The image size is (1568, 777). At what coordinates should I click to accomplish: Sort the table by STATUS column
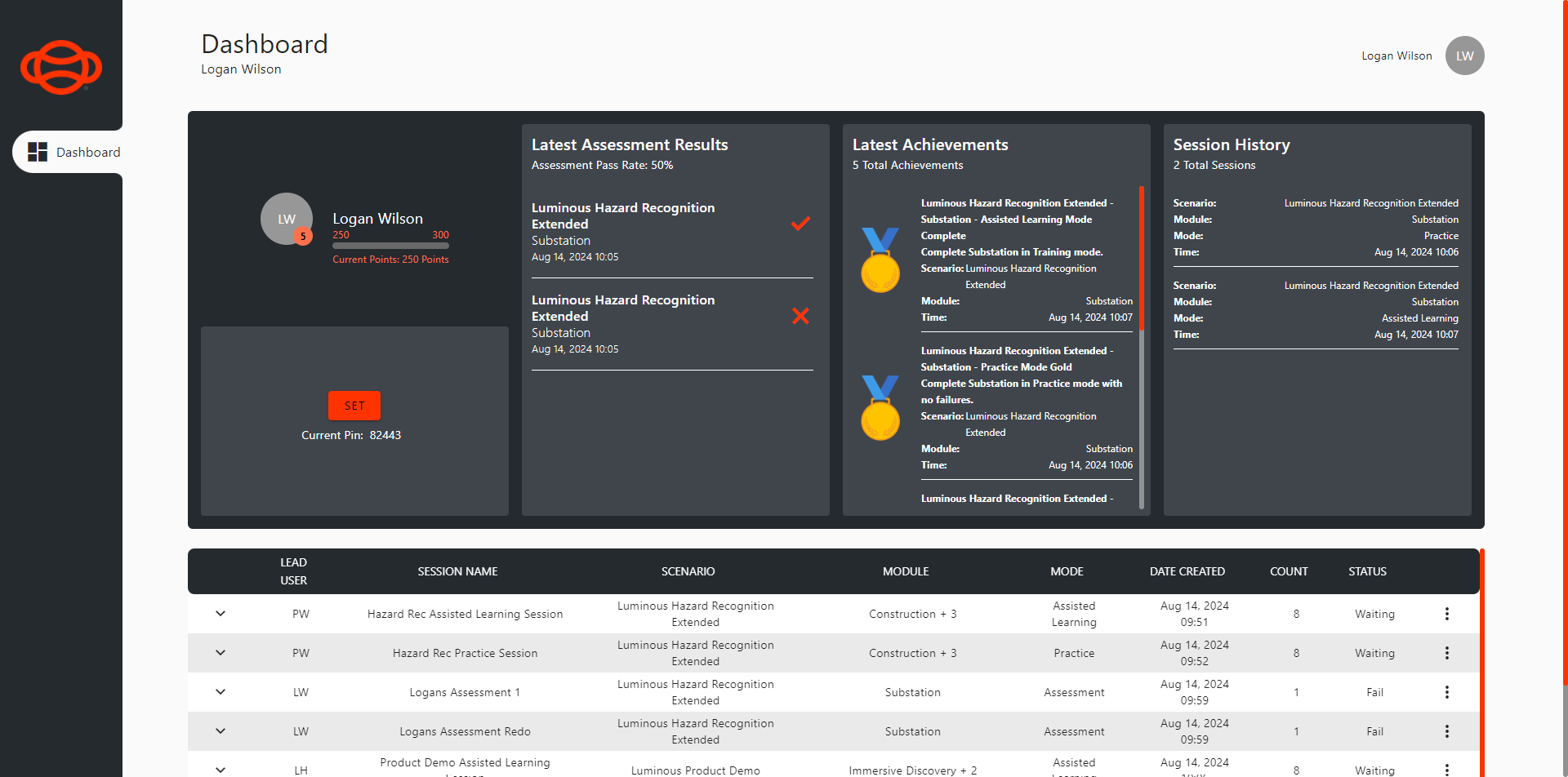click(1367, 571)
